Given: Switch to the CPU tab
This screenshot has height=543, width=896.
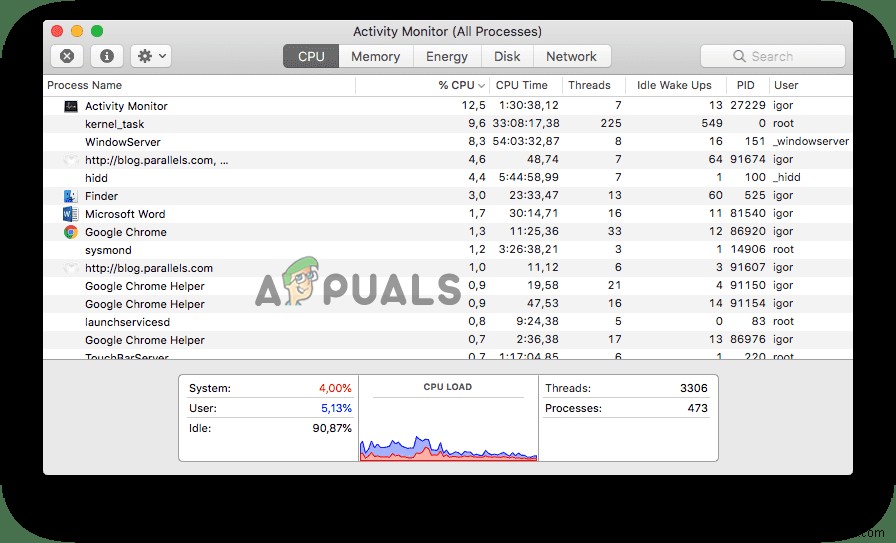Looking at the screenshot, I should coord(311,56).
